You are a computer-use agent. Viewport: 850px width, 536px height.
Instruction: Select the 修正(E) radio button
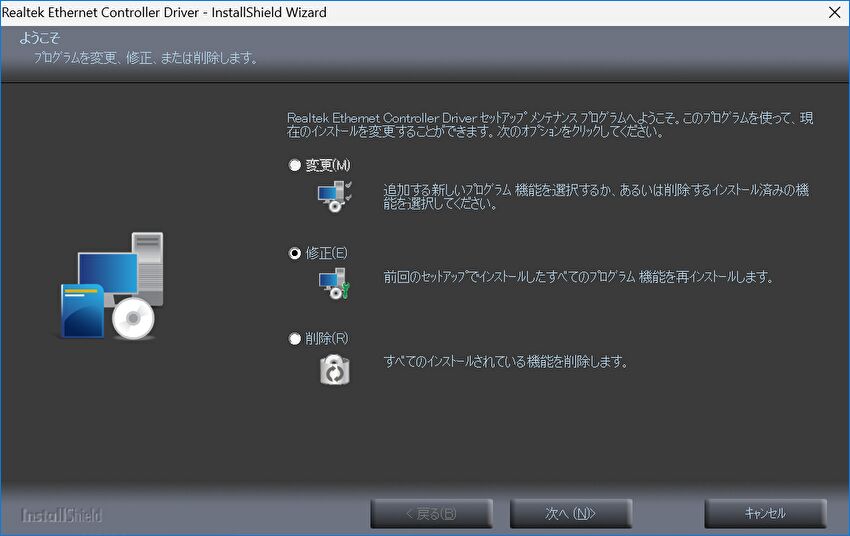click(x=295, y=253)
